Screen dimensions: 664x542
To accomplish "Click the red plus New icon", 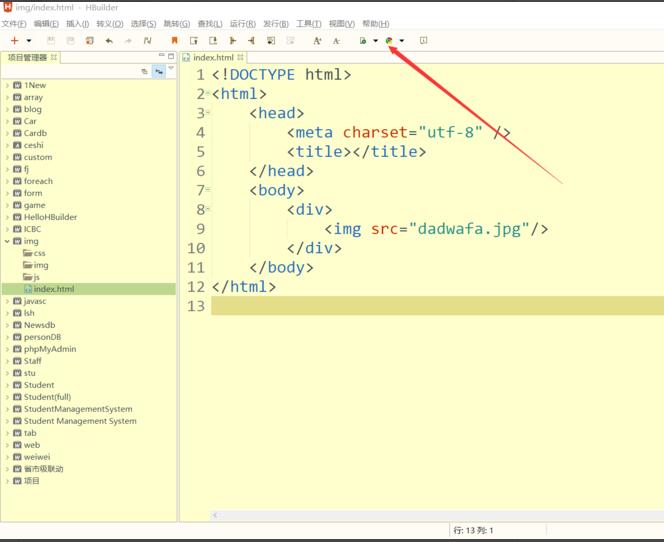I will [14, 41].
